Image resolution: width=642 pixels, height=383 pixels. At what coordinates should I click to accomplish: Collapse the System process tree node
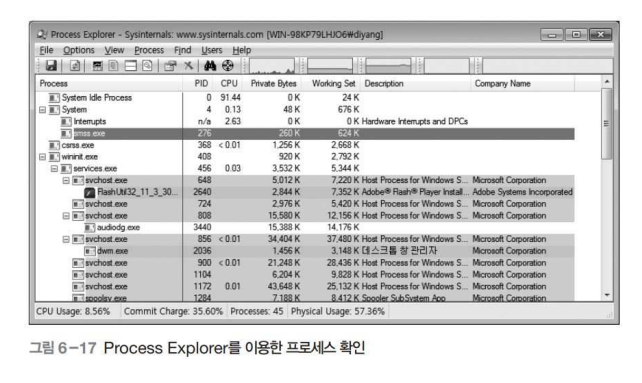pyautogui.click(x=42, y=110)
